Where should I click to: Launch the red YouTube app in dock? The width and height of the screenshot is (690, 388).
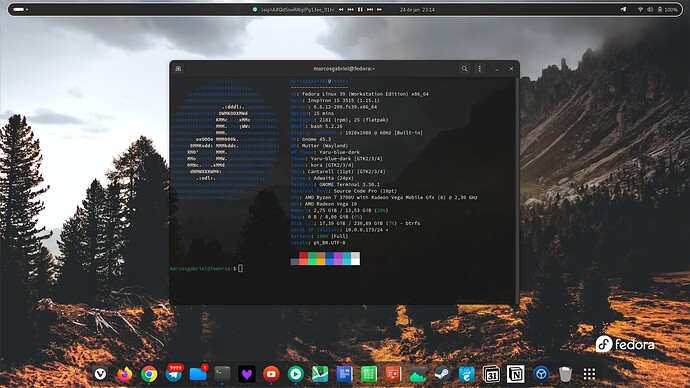(271, 374)
